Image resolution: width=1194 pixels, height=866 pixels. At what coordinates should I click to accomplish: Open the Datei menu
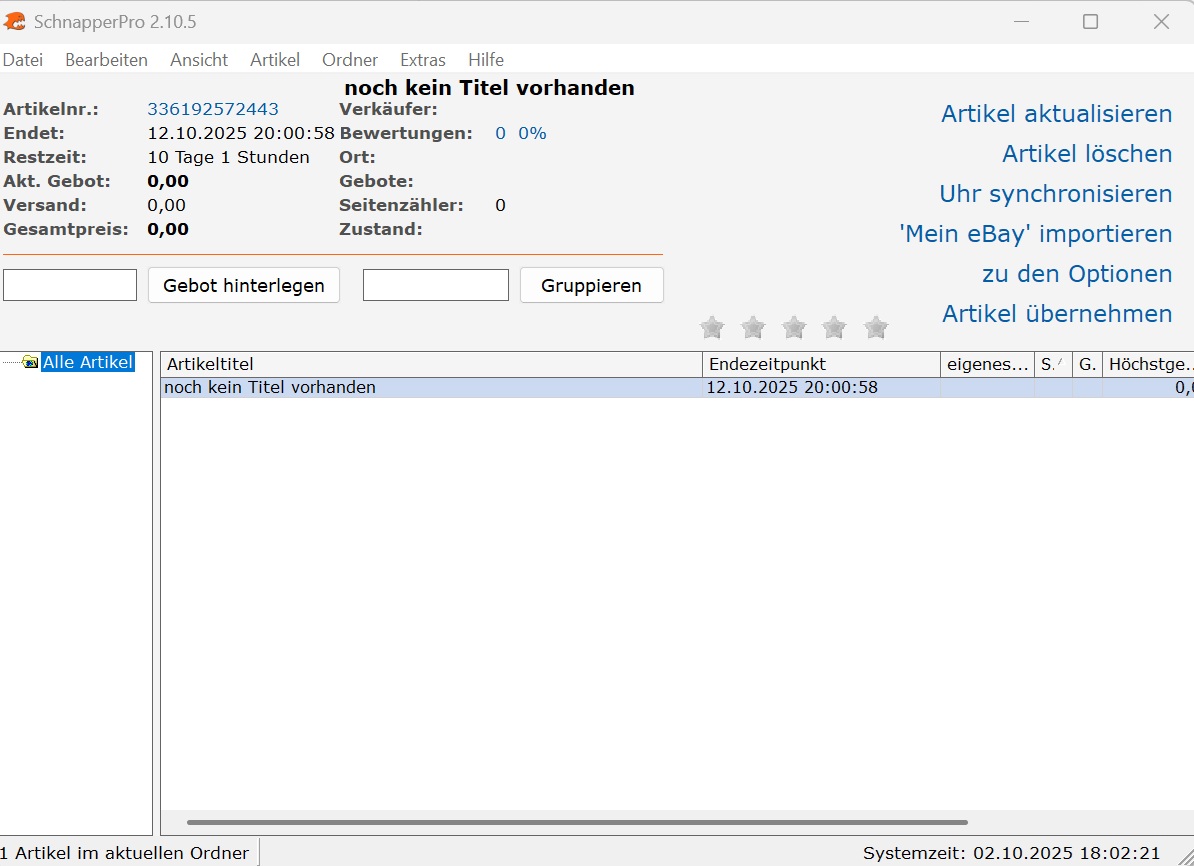click(x=23, y=60)
